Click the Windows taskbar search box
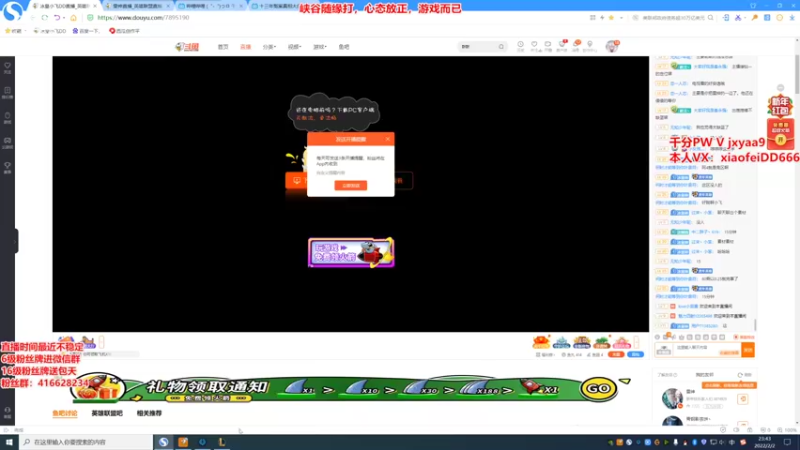Viewport: 800px width, 450px height. pyautogui.click(x=86, y=442)
